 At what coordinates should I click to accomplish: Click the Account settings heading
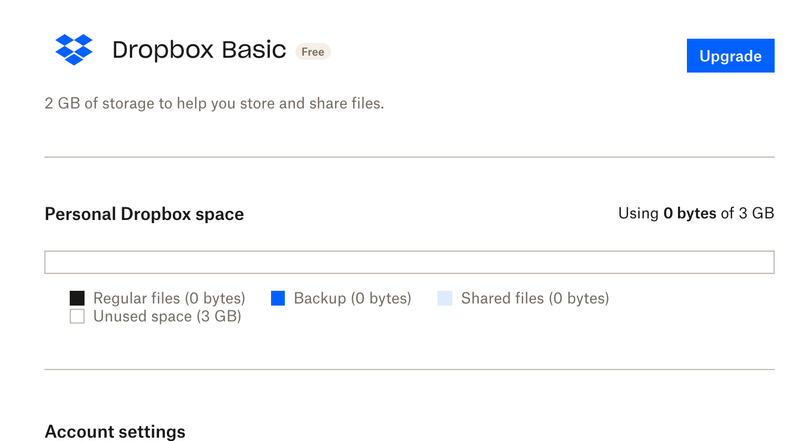(115, 432)
